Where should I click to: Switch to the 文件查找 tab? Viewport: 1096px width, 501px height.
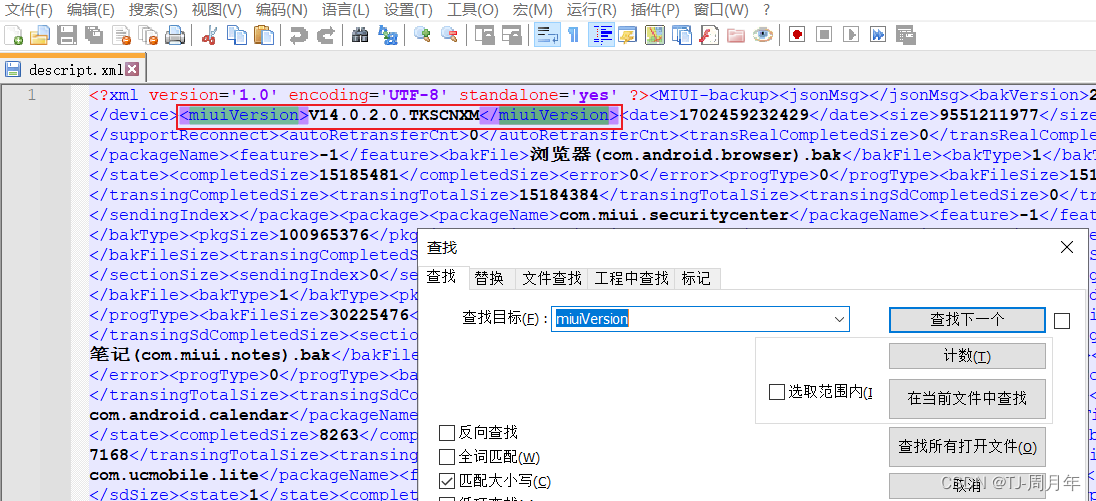(552, 279)
